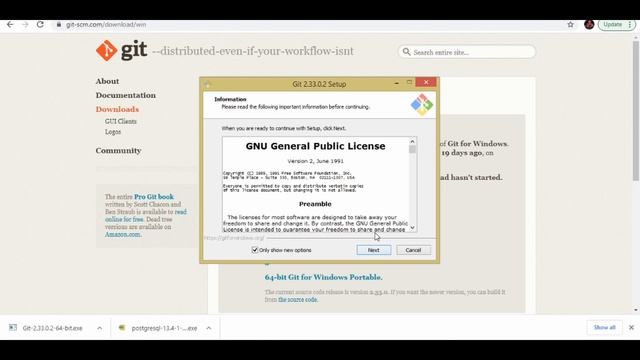The height and width of the screenshot is (360, 640).
Task: Close the downloads bar
Action: pos(631,328)
